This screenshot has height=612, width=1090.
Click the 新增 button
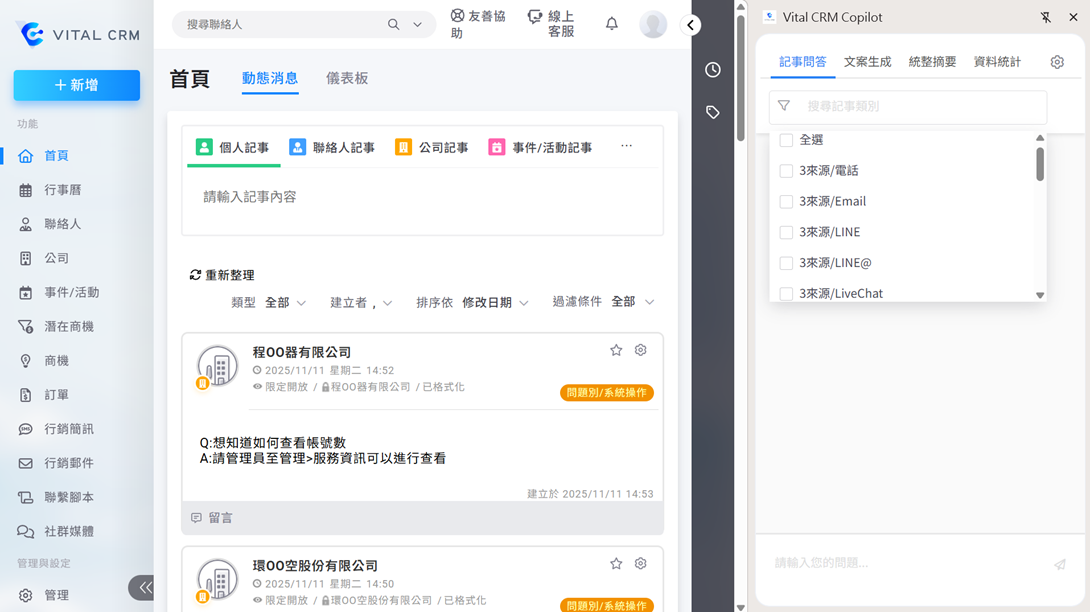point(77,86)
